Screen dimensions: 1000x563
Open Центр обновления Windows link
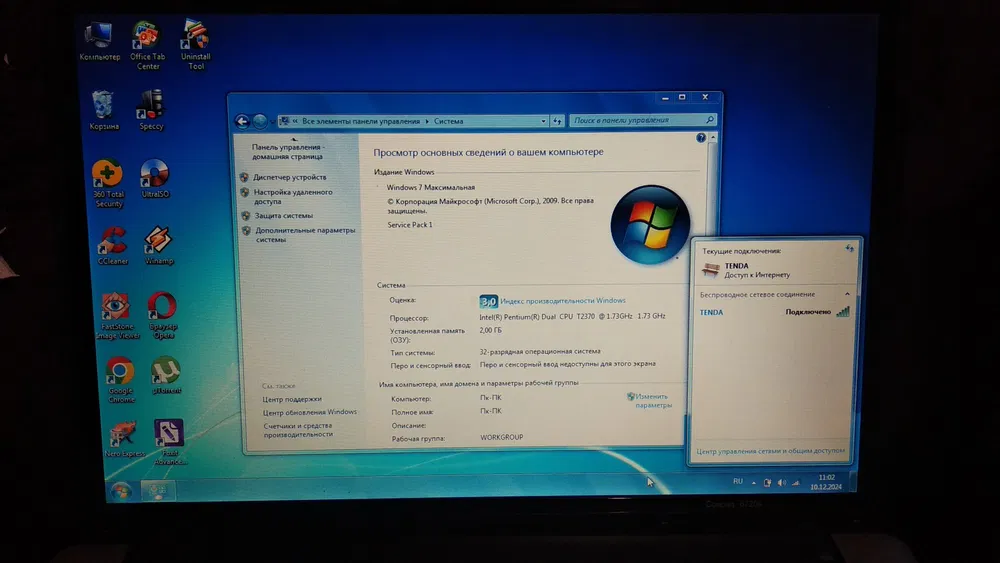(x=309, y=412)
